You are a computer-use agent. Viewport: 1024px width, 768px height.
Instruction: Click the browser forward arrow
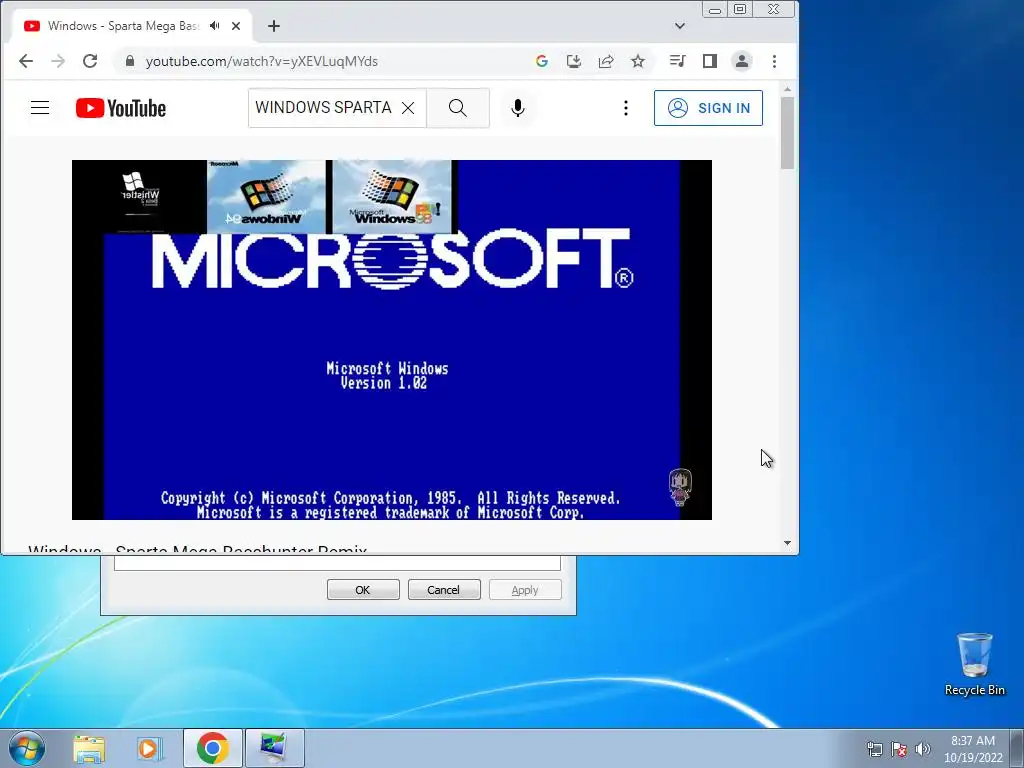pyautogui.click(x=58, y=61)
